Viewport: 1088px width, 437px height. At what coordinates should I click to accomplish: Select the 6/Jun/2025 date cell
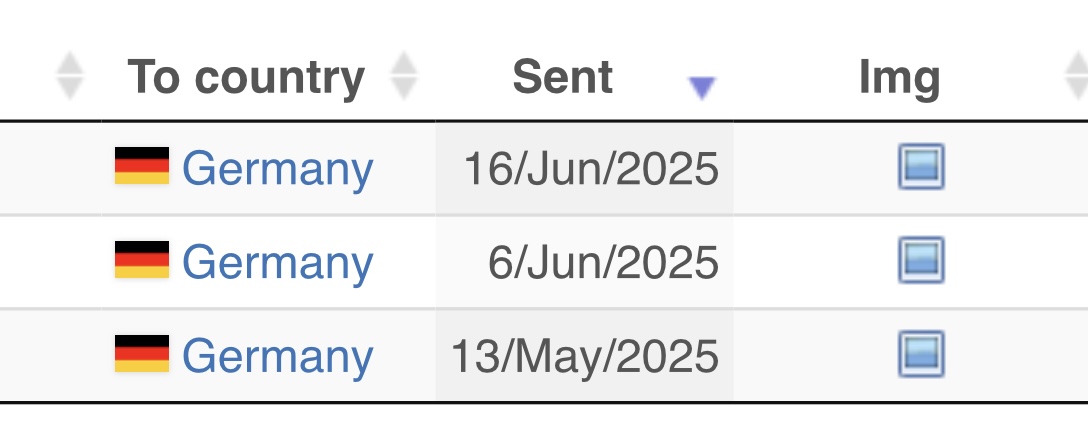click(x=584, y=262)
